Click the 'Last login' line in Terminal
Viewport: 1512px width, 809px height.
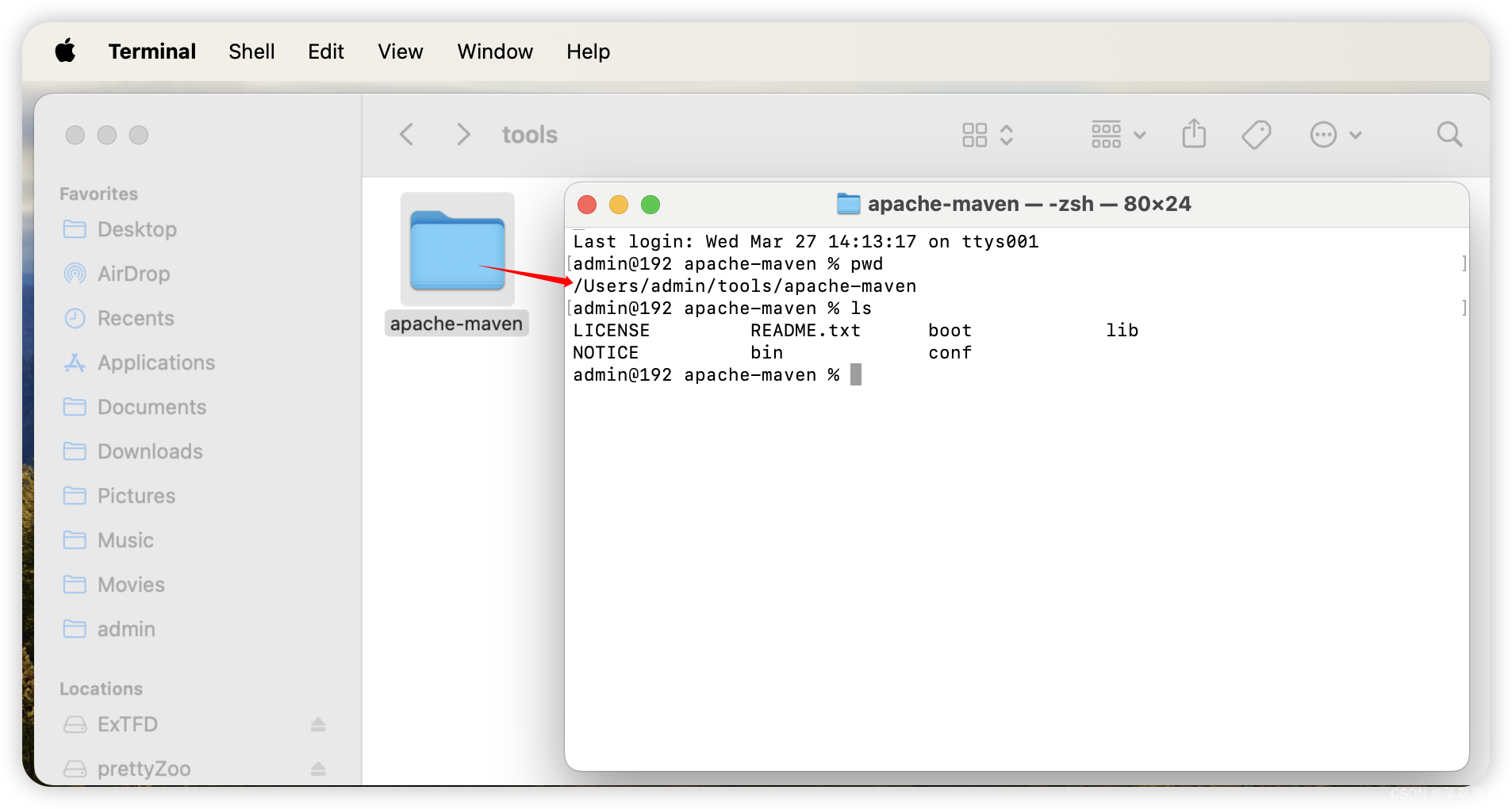pyautogui.click(x=805, y=241)
